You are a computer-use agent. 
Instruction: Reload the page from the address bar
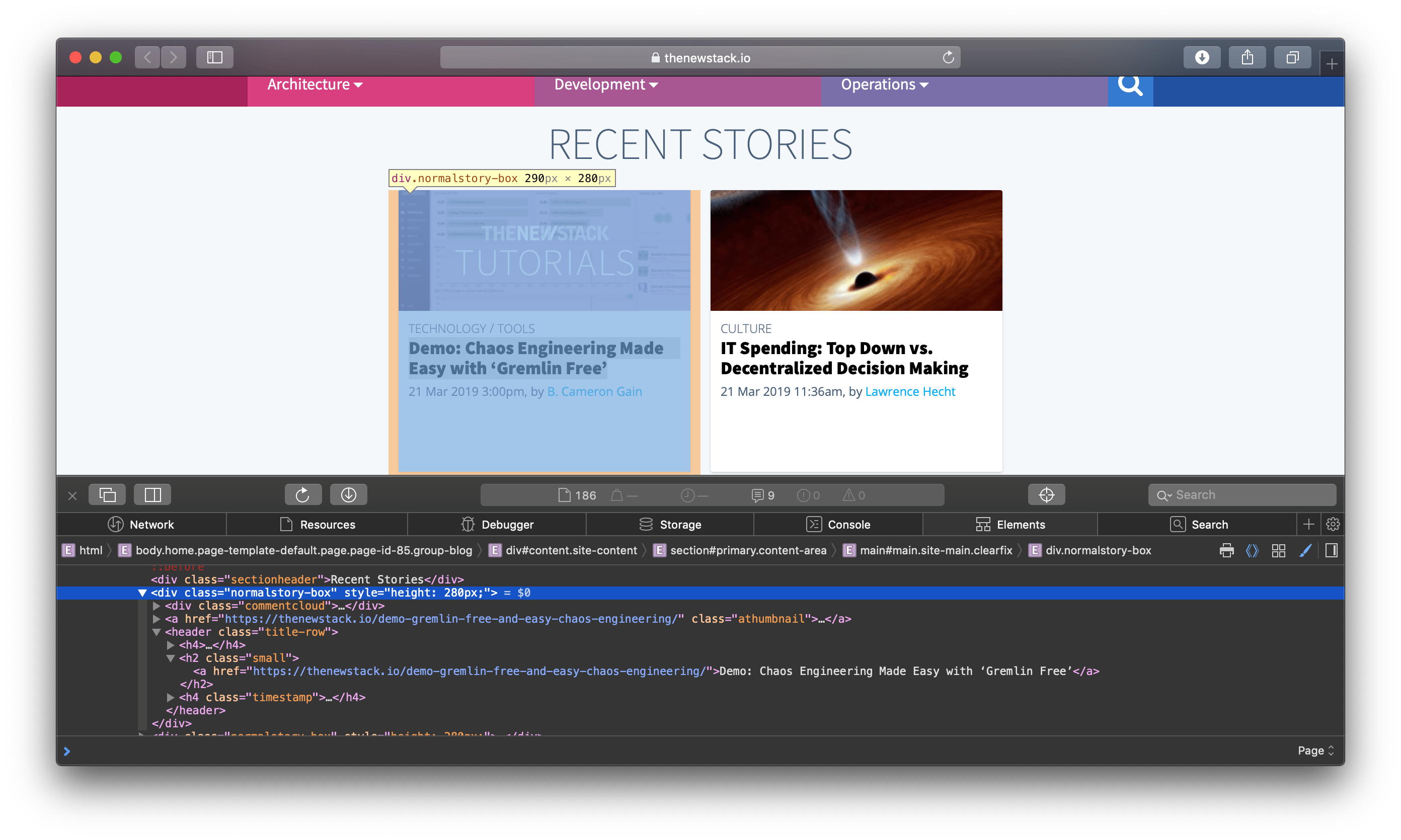(x=948, y=57)
